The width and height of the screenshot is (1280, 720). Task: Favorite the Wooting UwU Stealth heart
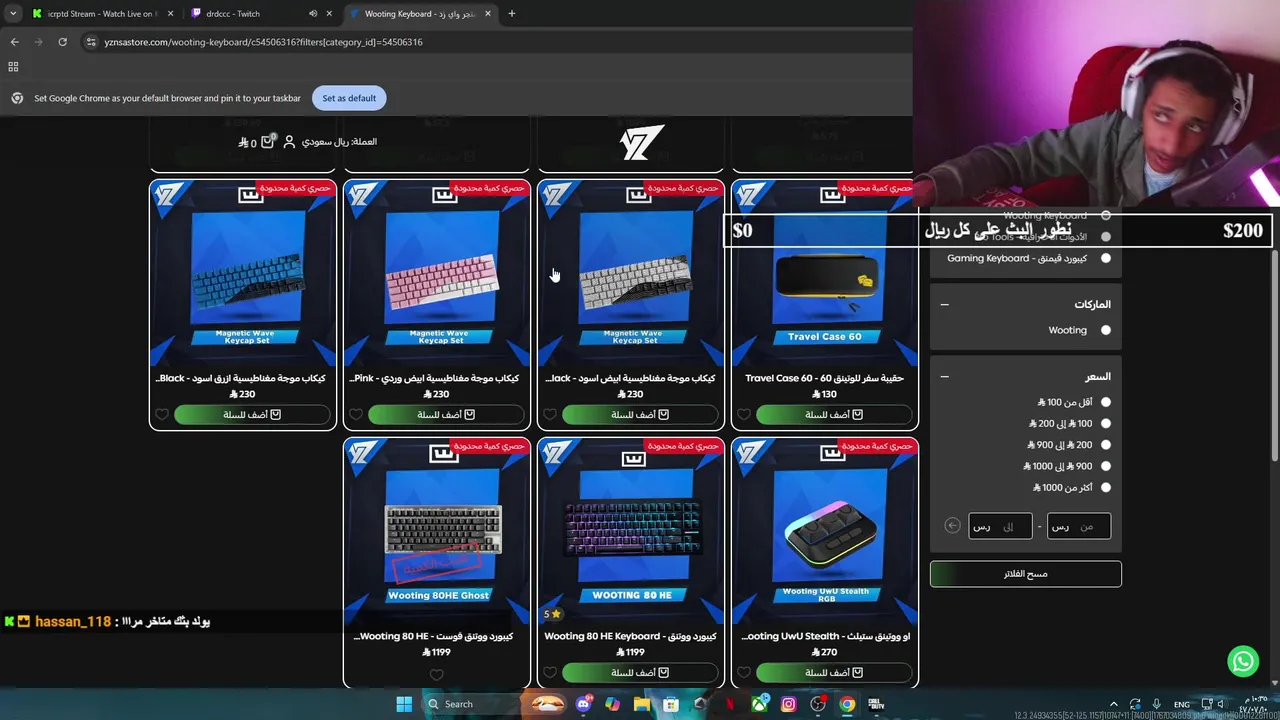[744, 673]
